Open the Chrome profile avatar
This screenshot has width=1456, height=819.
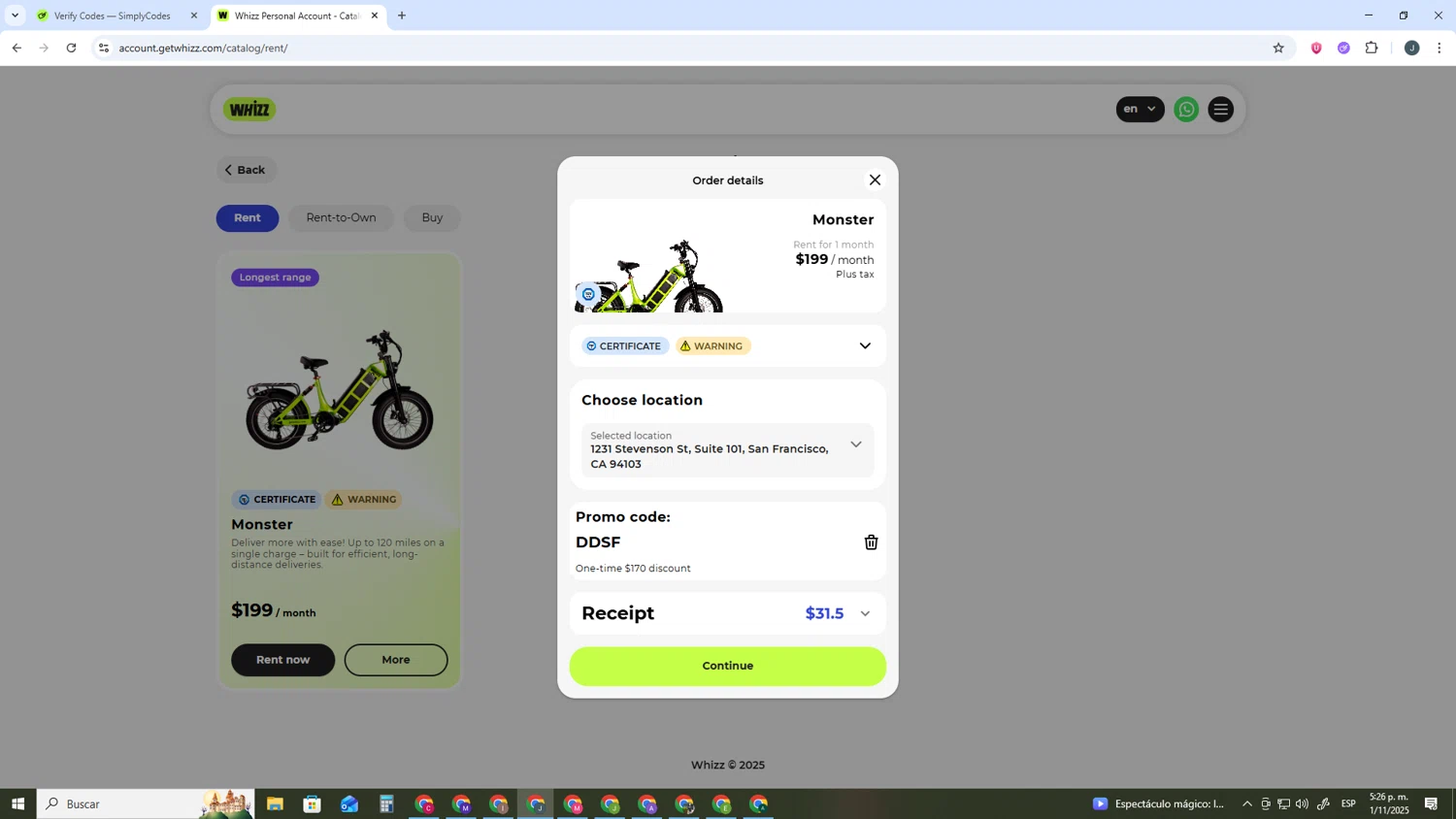click(x=1412, y=48)
